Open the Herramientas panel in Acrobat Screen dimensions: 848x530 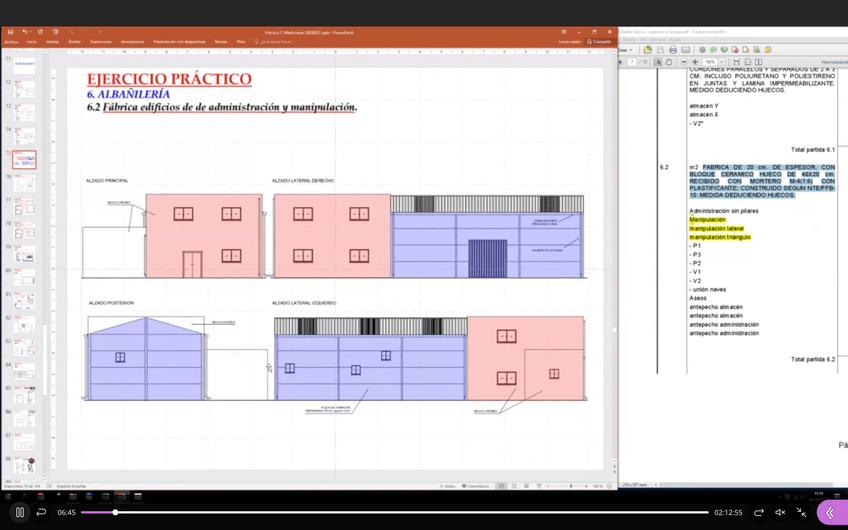click(834, 62)
